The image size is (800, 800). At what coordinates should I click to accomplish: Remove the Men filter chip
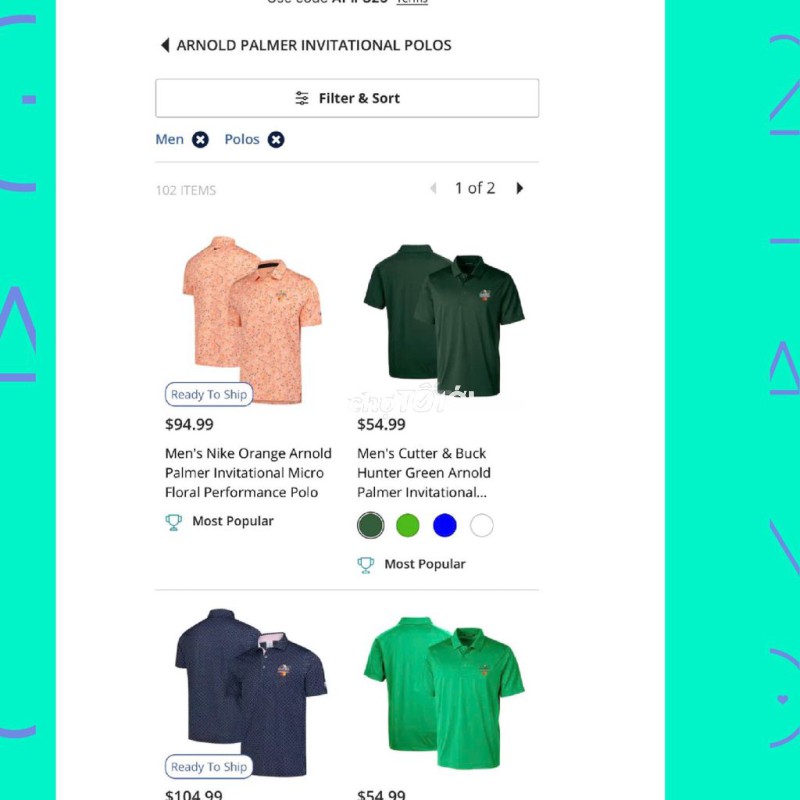pos(200,139)
